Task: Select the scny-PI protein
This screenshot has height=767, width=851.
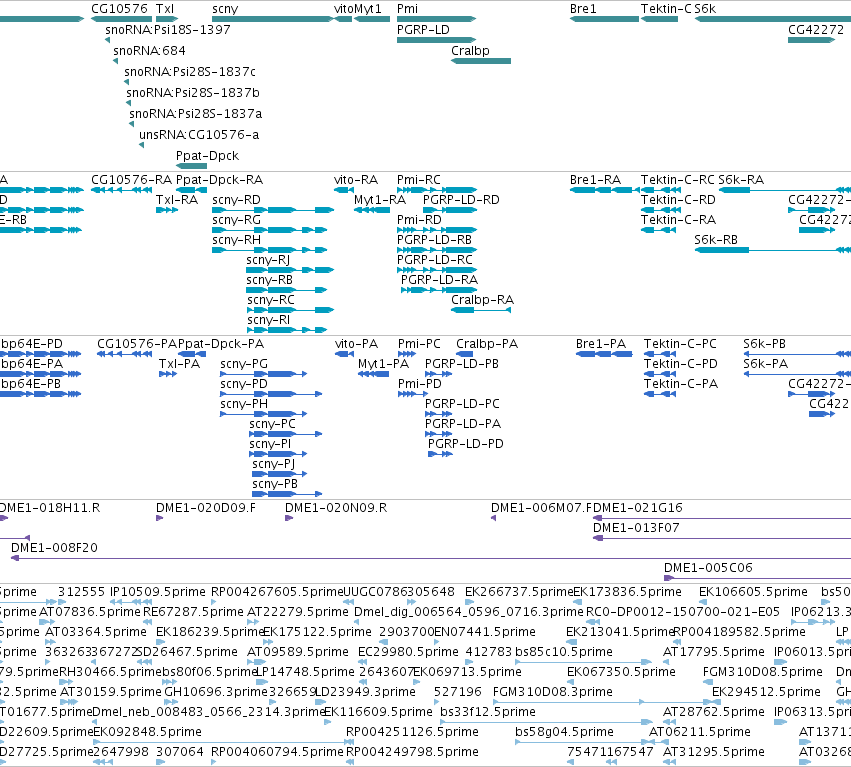Action: pos(278,454)
